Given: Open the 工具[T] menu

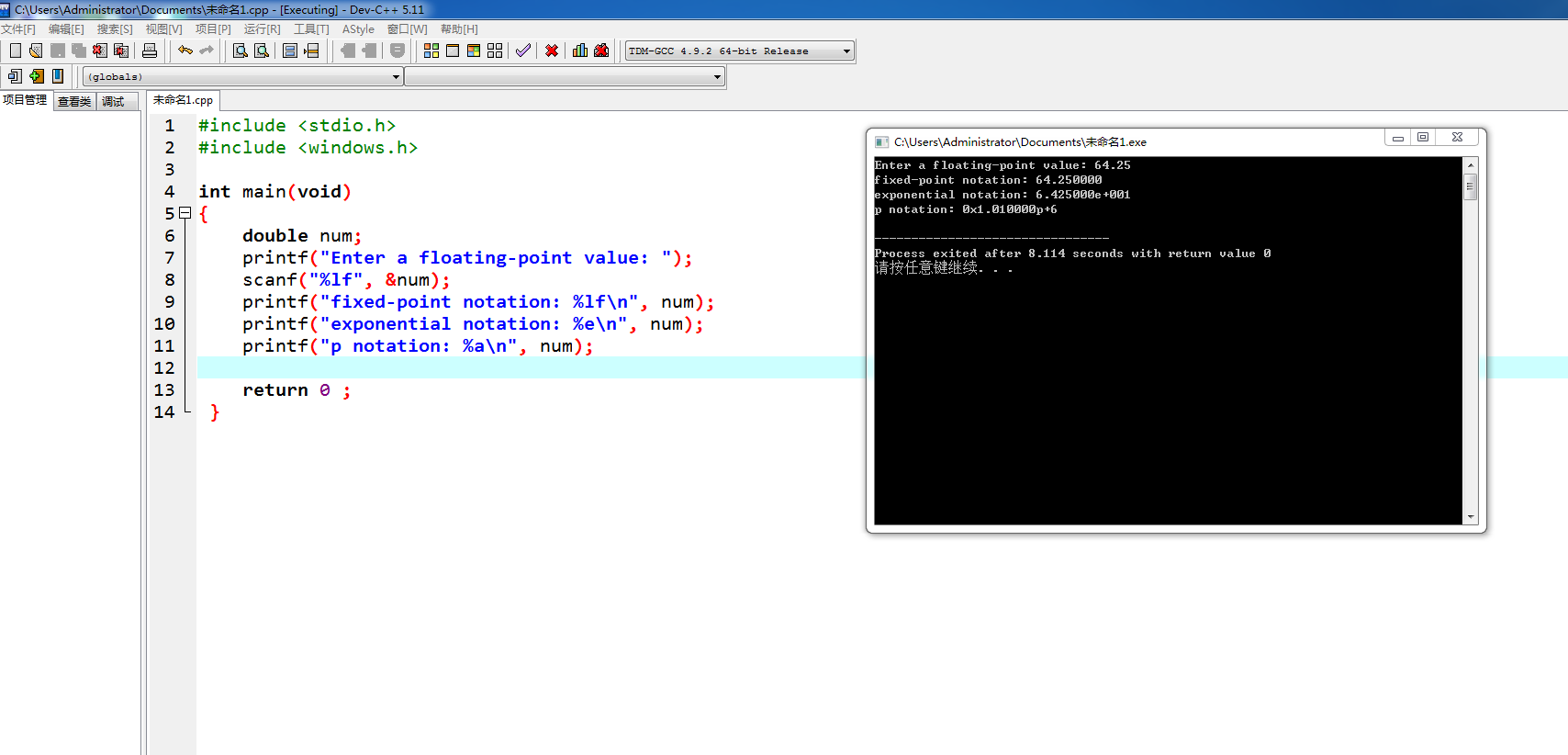Looking at the screenshot, I should [311, 29].
